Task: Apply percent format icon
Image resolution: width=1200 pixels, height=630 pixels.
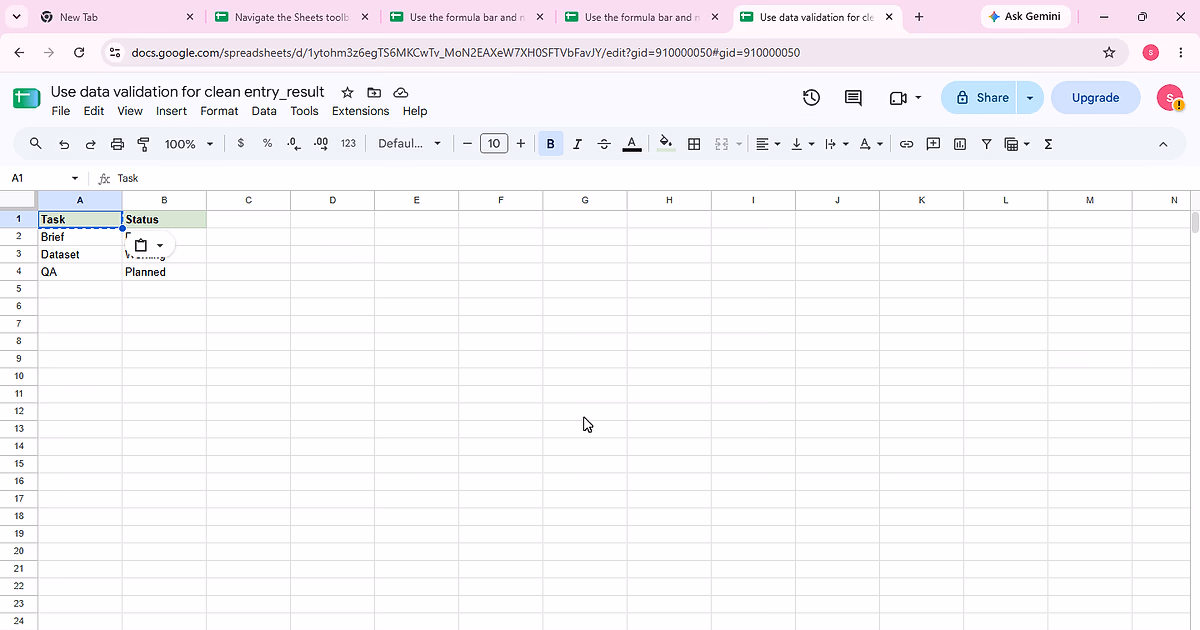Action: [x=267, y=144]
